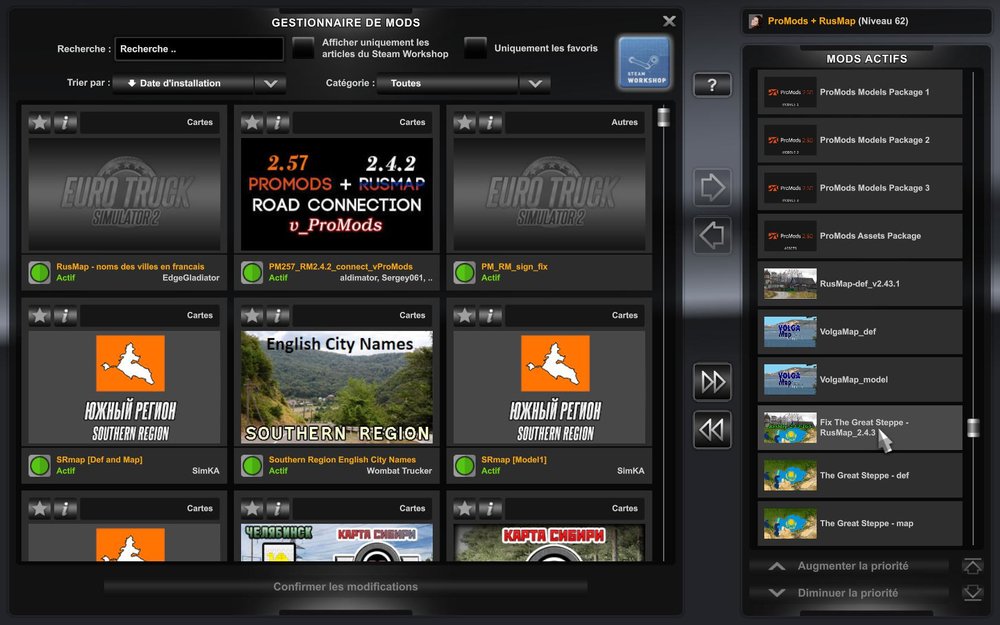Click info icon on SRmap [Def and Map]
The height and width of the screenshot is (625, 1000).
point(65,315)
